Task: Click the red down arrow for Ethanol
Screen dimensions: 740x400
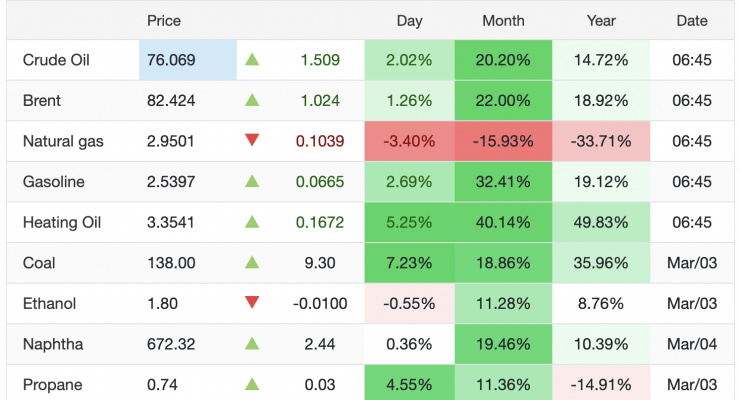Action: pos(253,304)
